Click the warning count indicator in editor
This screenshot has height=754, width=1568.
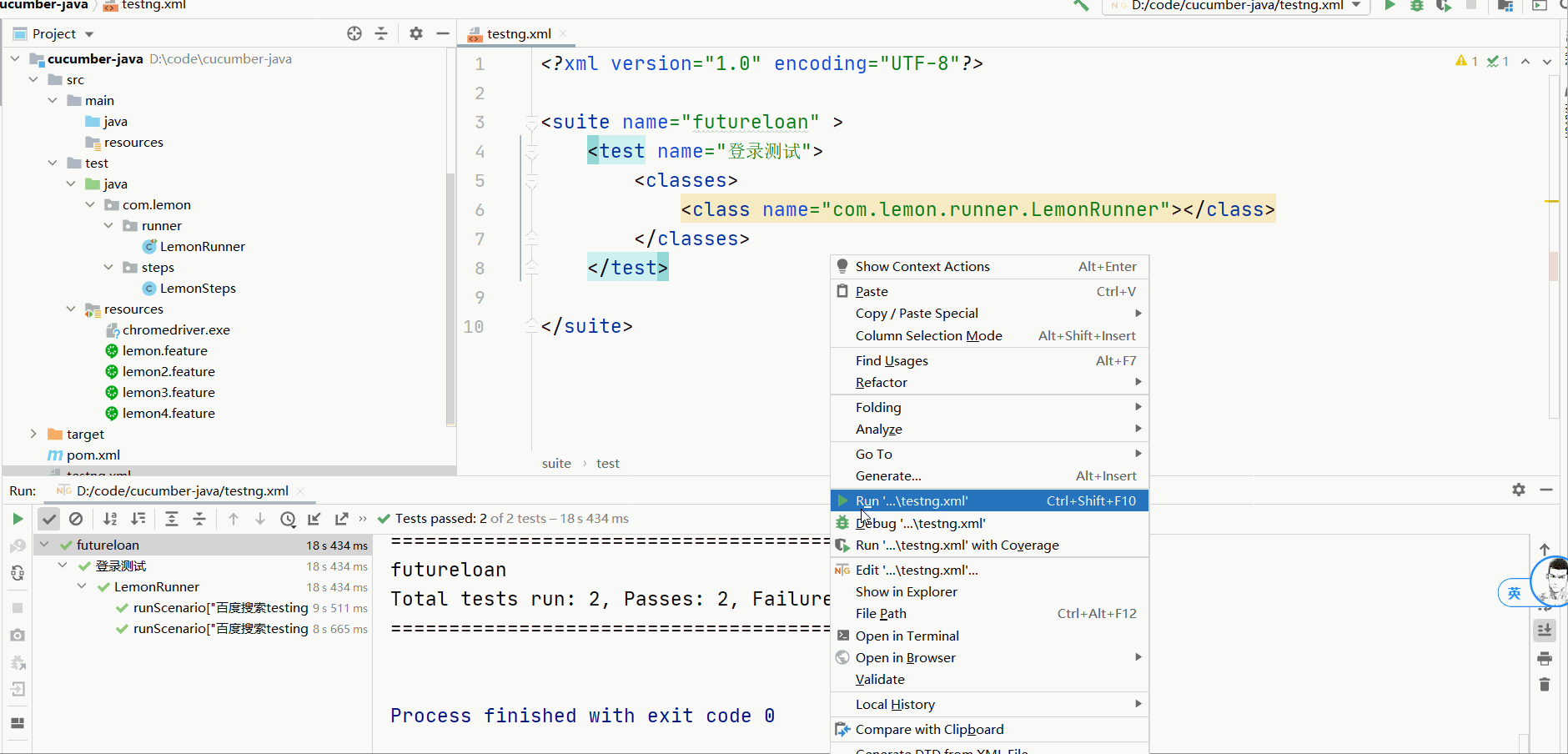tap(1466, 61)
